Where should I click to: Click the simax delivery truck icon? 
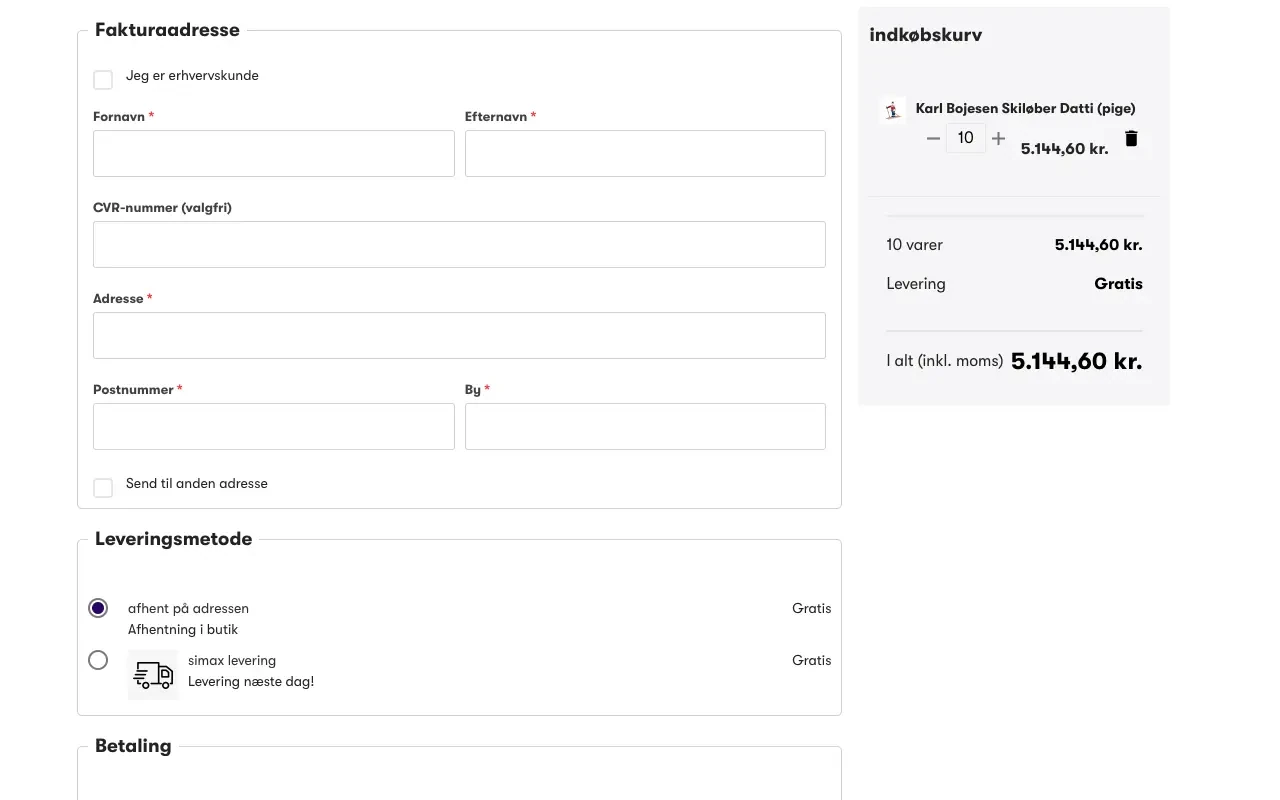153,675
